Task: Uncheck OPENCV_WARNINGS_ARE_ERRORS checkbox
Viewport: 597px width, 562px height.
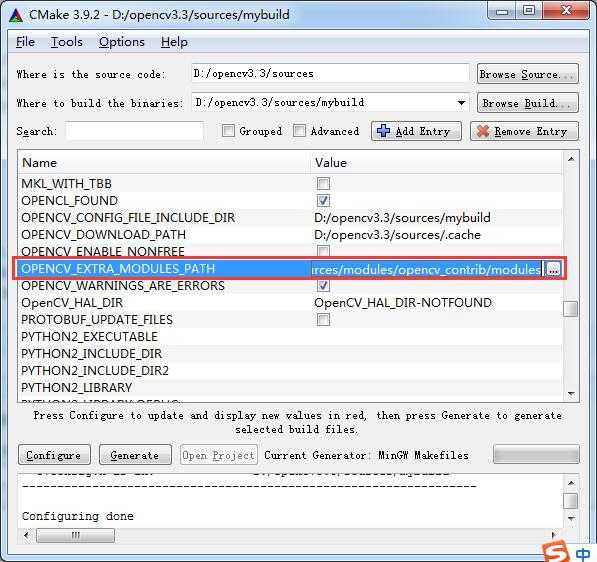Action: pyautogui.click(x=323, y=286)
